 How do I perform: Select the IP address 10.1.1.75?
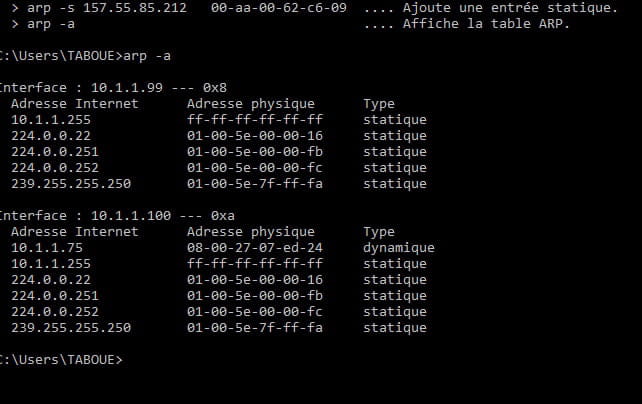coord(47,248)
